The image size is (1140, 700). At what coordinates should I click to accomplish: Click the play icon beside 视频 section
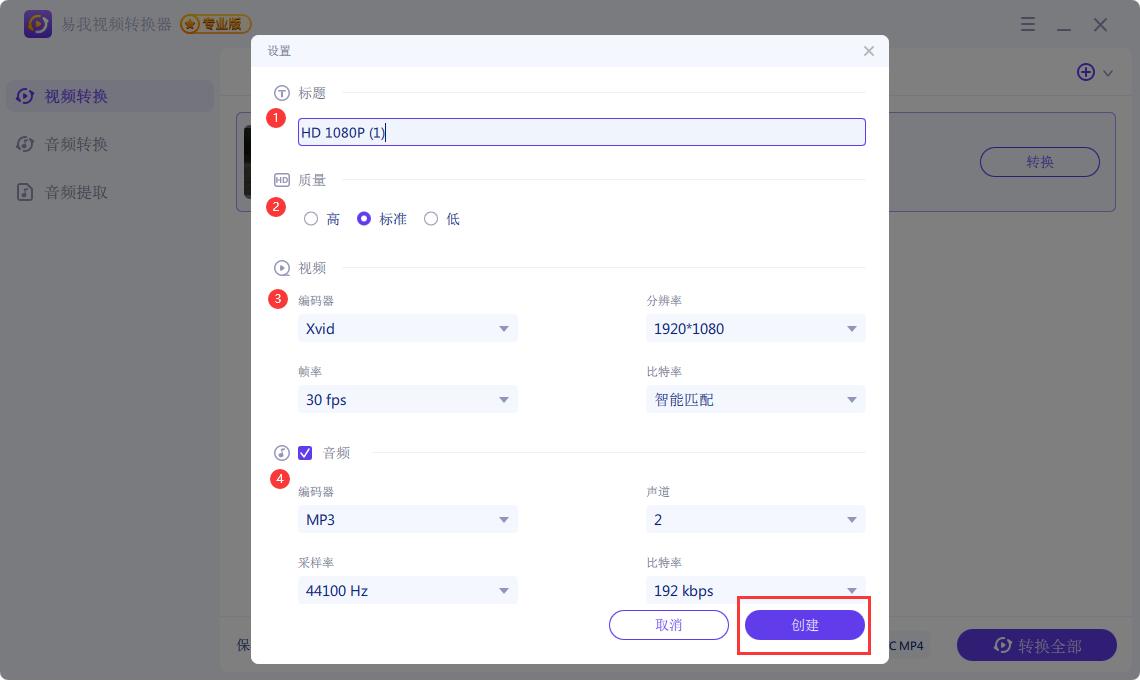click(281, 267)
